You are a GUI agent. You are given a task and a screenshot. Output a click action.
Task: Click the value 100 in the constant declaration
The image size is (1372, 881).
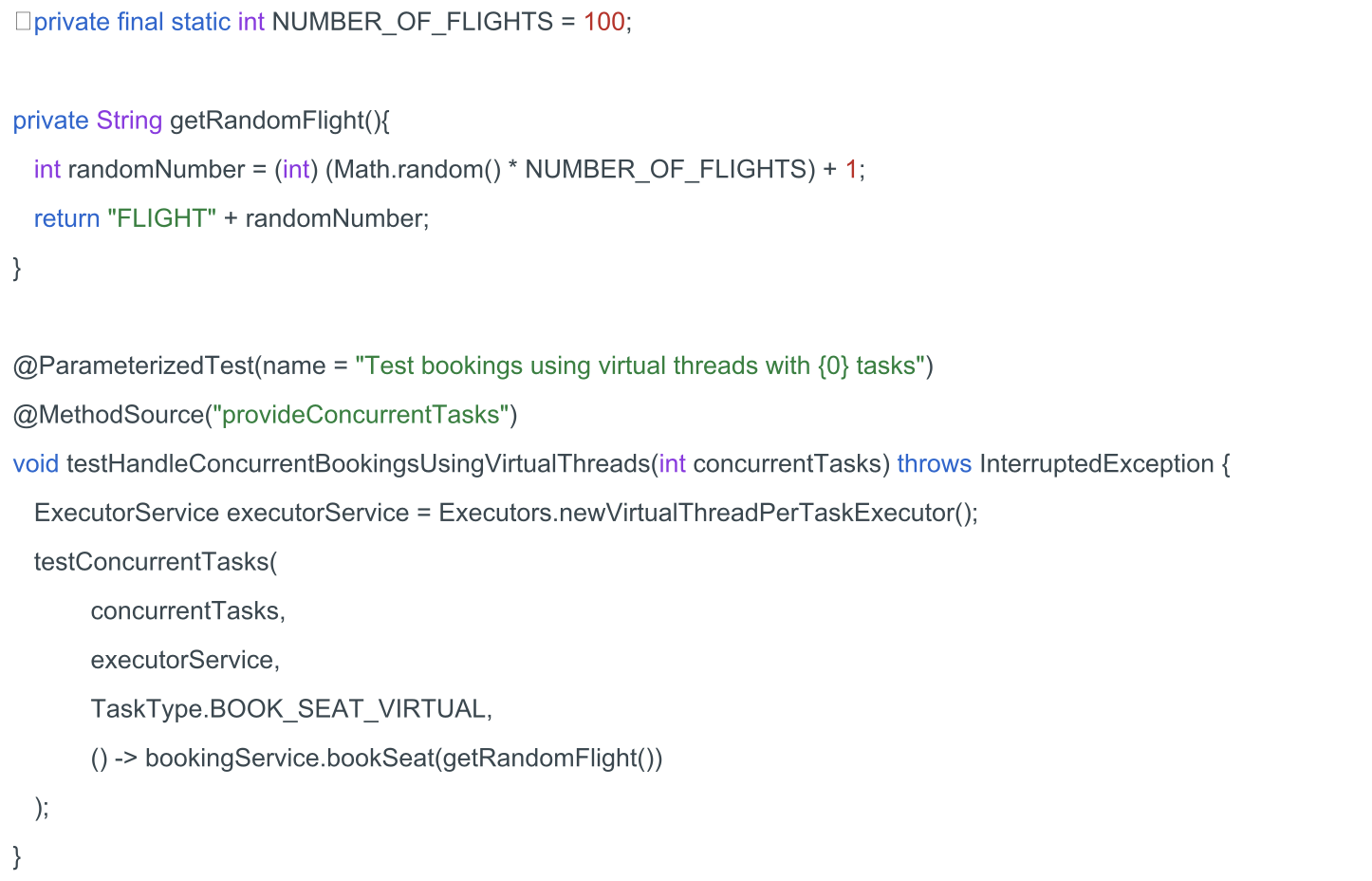(604, 22)
